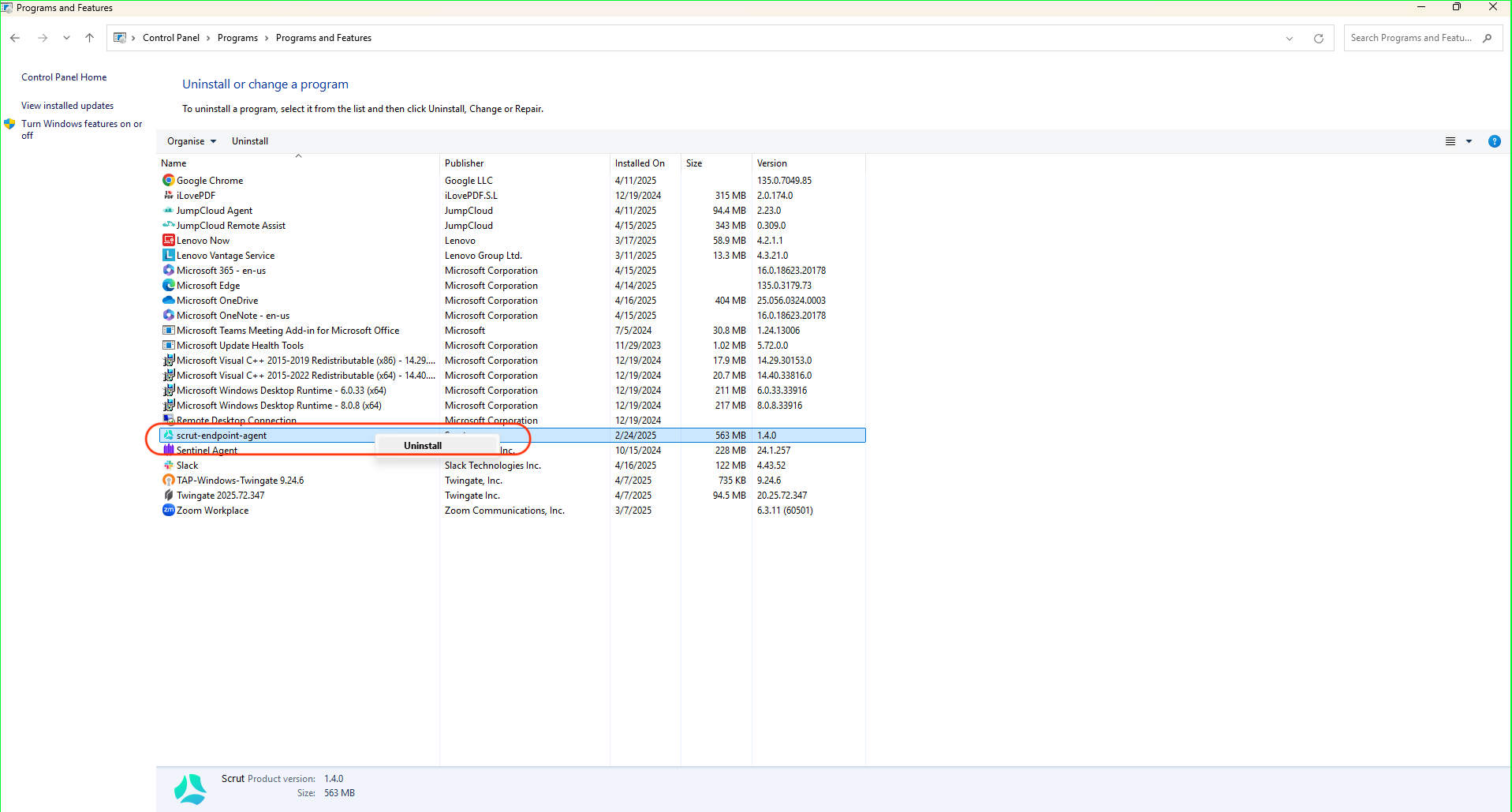Select the Remote Desktop Connection row

click(x=513, y=420)
